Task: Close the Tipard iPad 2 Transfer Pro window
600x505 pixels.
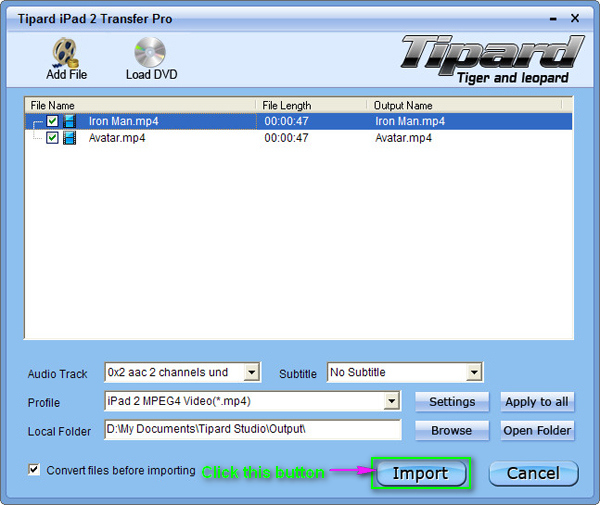Action: click(575, 18)
